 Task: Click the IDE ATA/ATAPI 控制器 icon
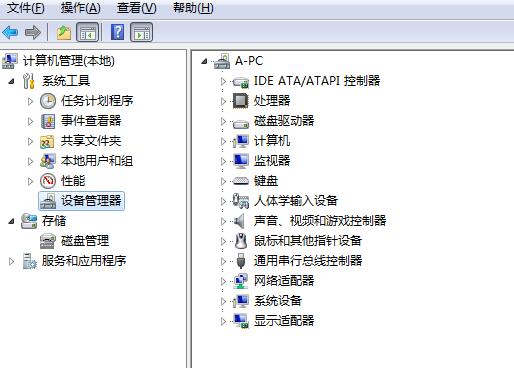click(x=241, y=82)
